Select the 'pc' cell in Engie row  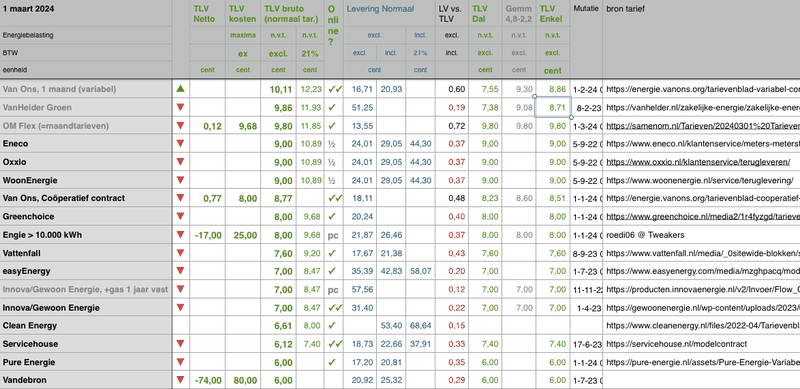(333, 235)
